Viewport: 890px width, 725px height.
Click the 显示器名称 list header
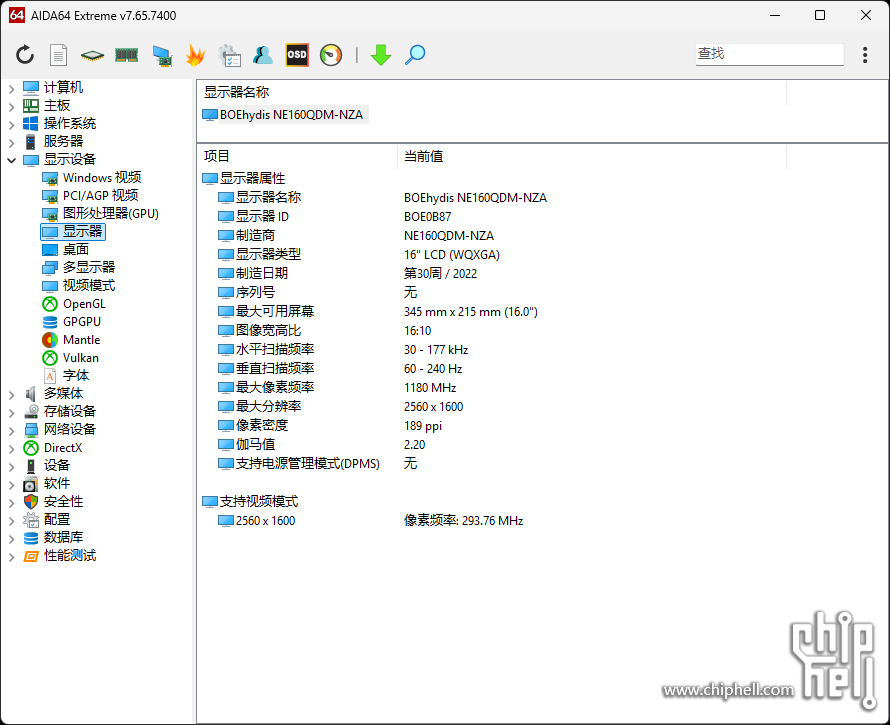click(492, 93)
